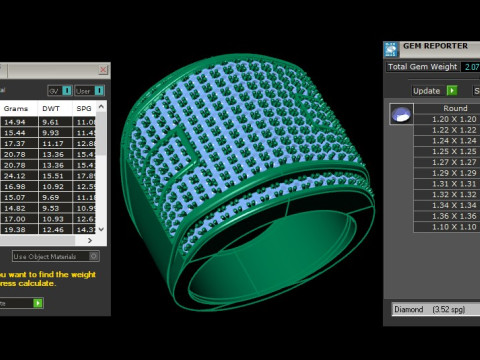Click the Total Gem Weight label

point(422,67)
